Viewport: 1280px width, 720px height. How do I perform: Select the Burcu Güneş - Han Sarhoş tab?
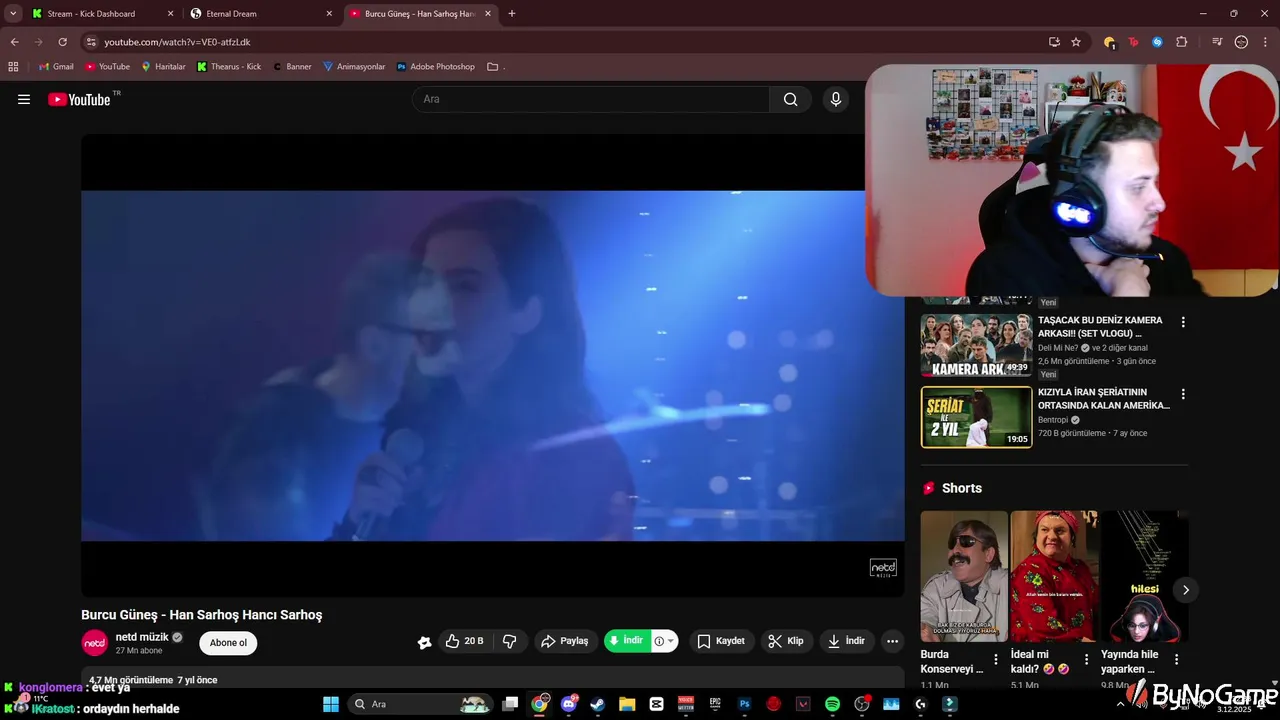(x=419, y=14)
